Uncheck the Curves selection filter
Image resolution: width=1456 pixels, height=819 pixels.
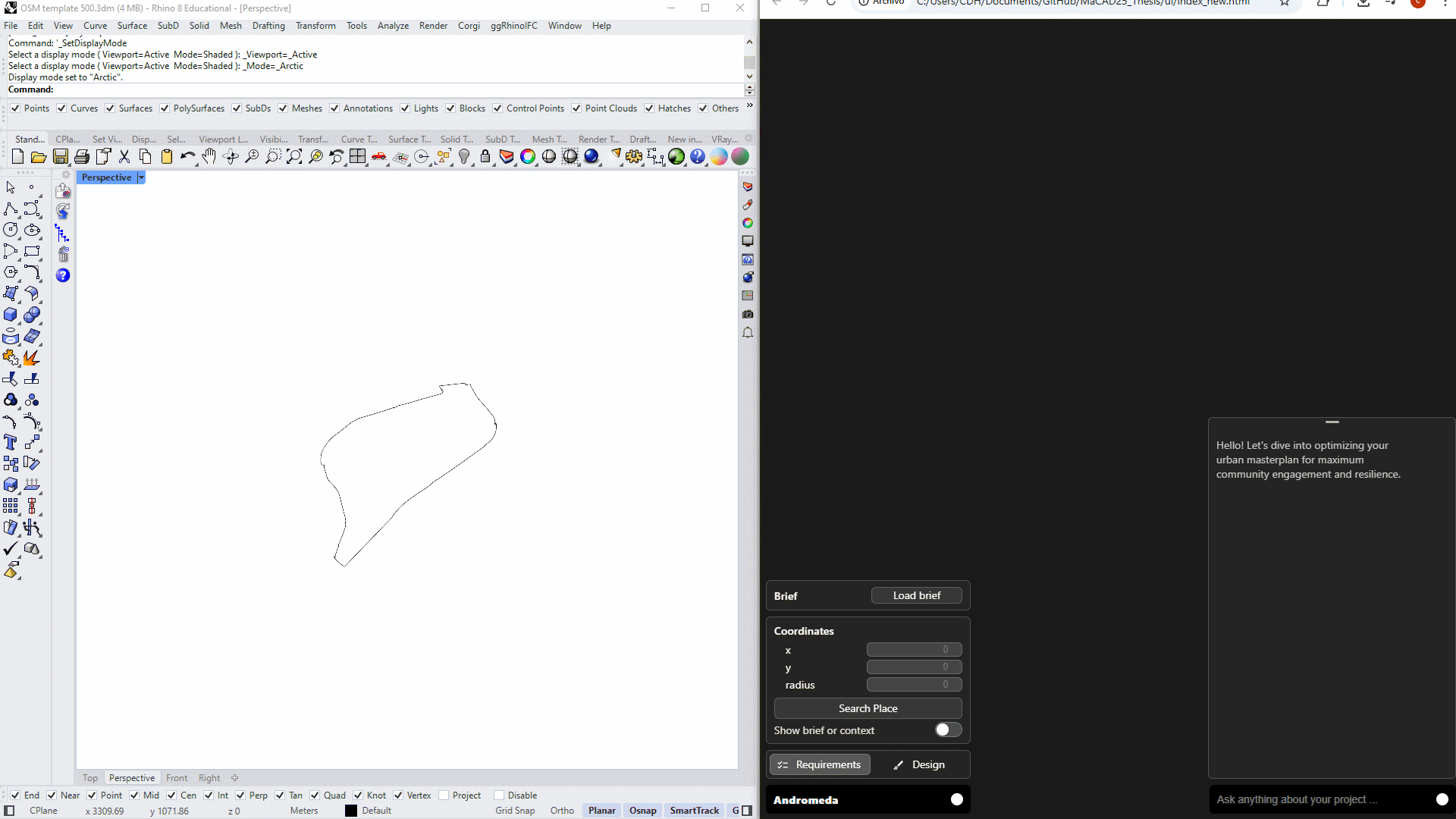point(61,108)
